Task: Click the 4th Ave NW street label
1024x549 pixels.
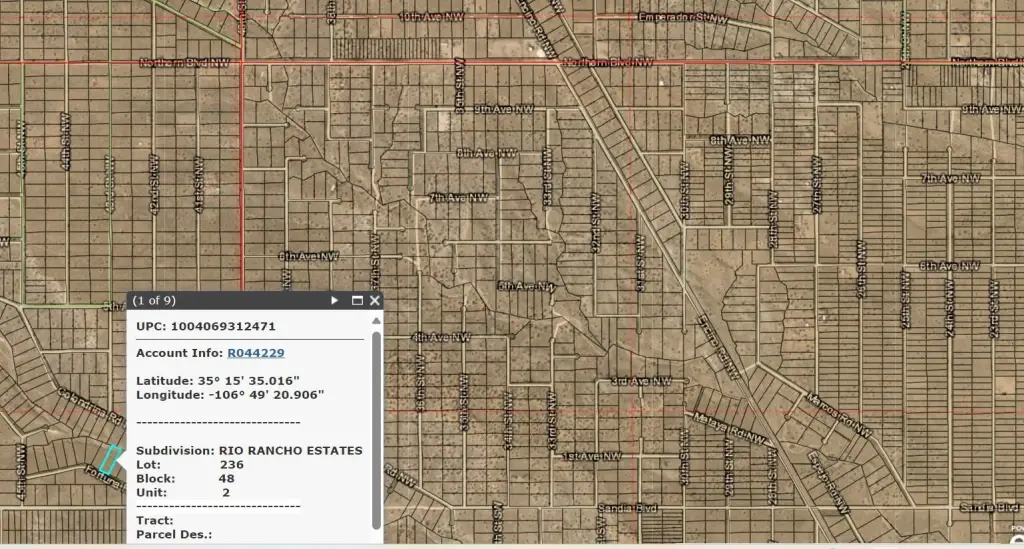Action: tap(445, 337)
